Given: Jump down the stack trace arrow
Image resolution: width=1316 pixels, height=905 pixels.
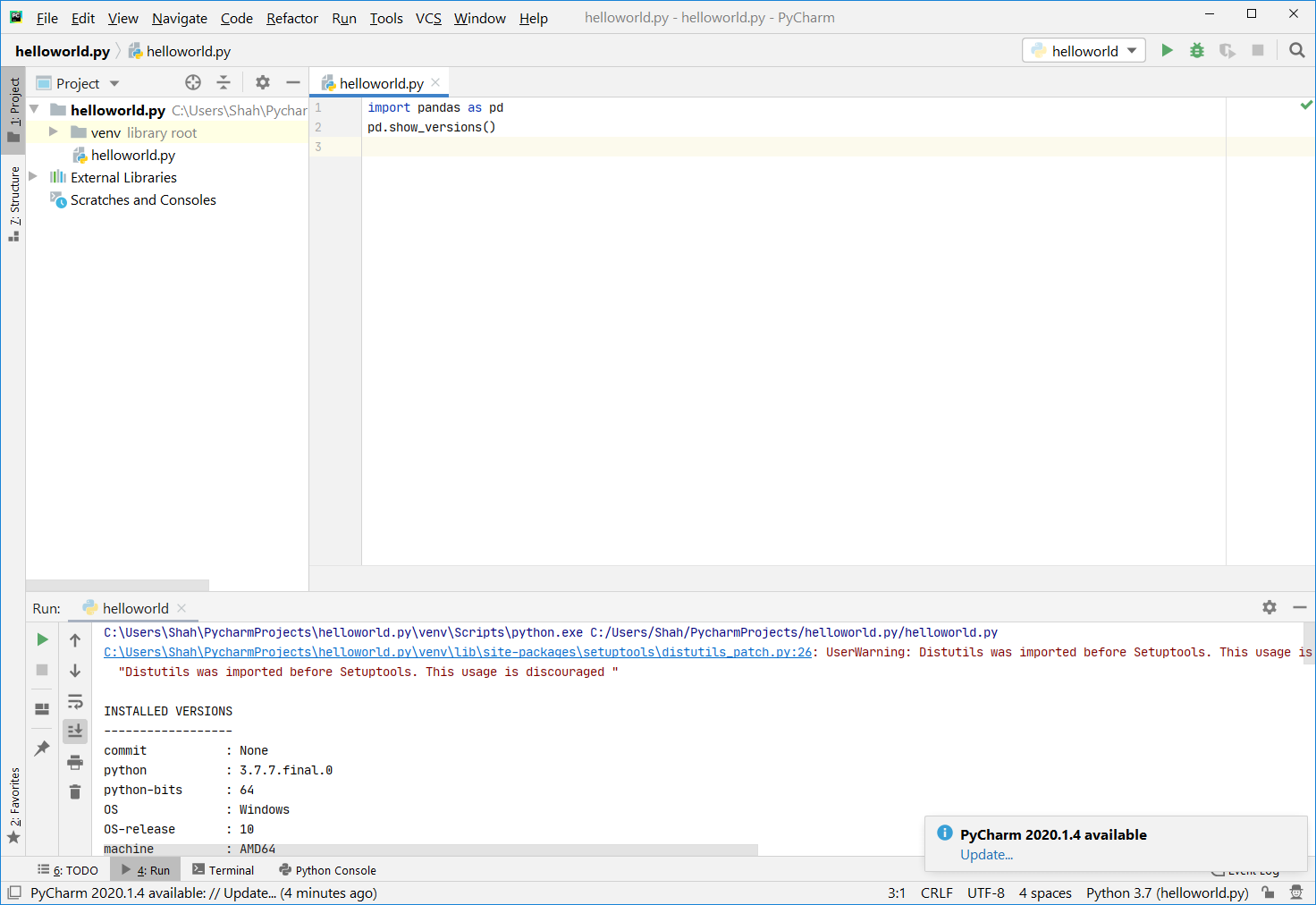Looking at the screenshot, I should (x=75, y=670).
